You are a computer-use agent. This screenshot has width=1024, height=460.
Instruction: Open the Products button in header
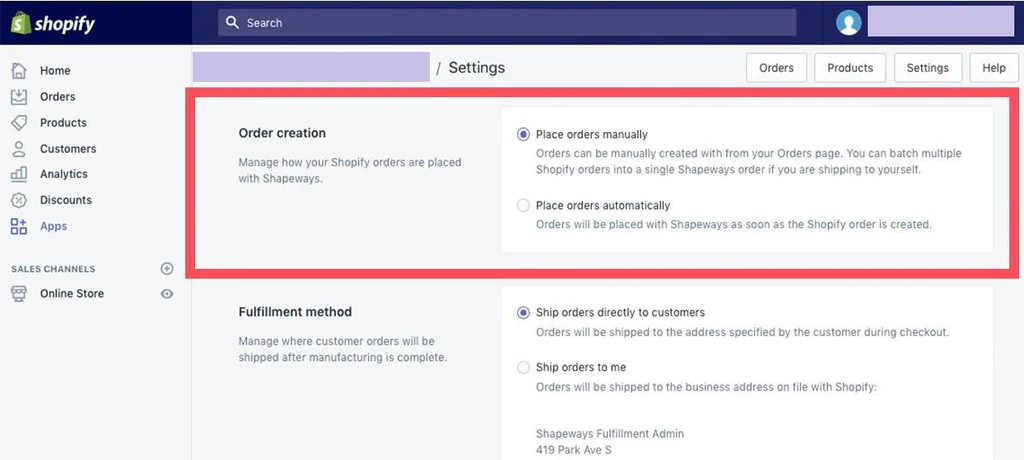pos(850,68)
